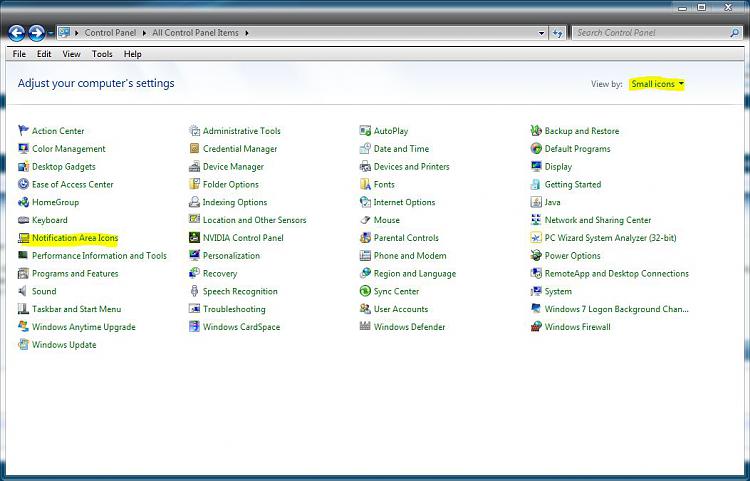The image size is (750, 481).
Task: Click the Power Options icon
Action: (536, 255)
